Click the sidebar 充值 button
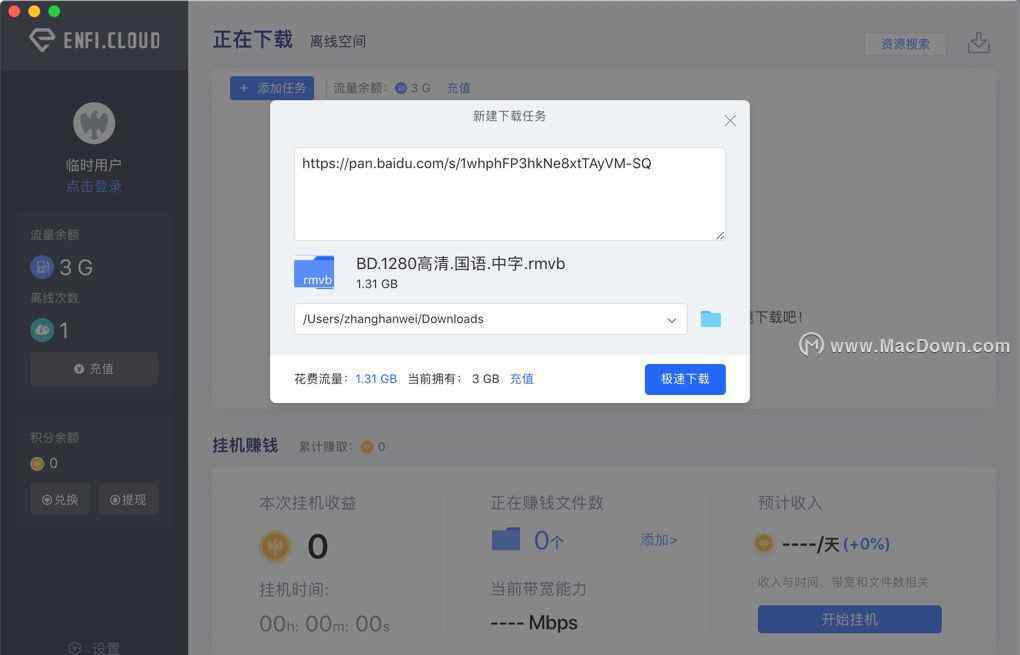This screenshot has width=1020, height=655. pyautogui.click(x=94, y=369)
